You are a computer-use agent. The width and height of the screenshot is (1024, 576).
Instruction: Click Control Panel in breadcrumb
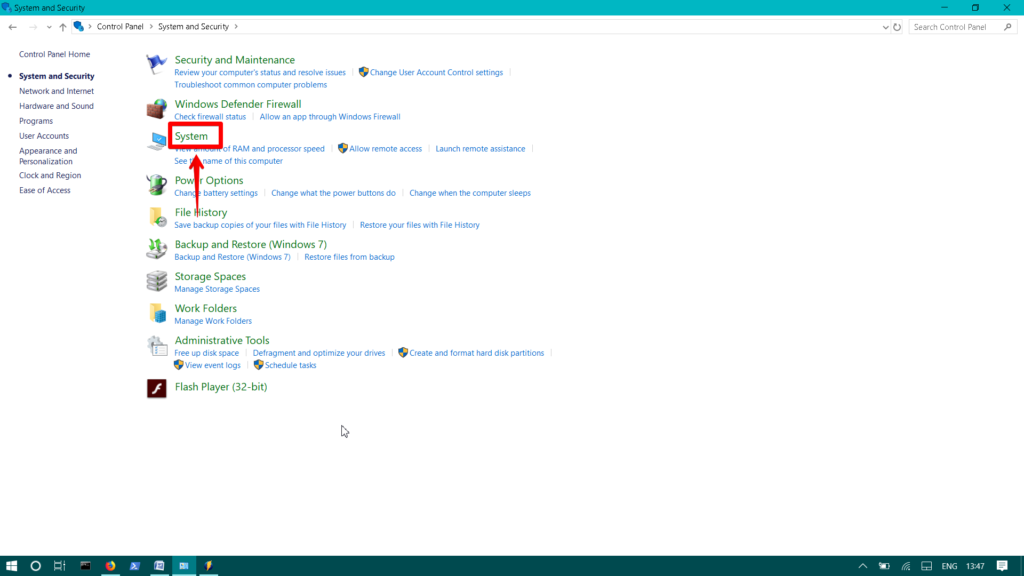[120, 27]
